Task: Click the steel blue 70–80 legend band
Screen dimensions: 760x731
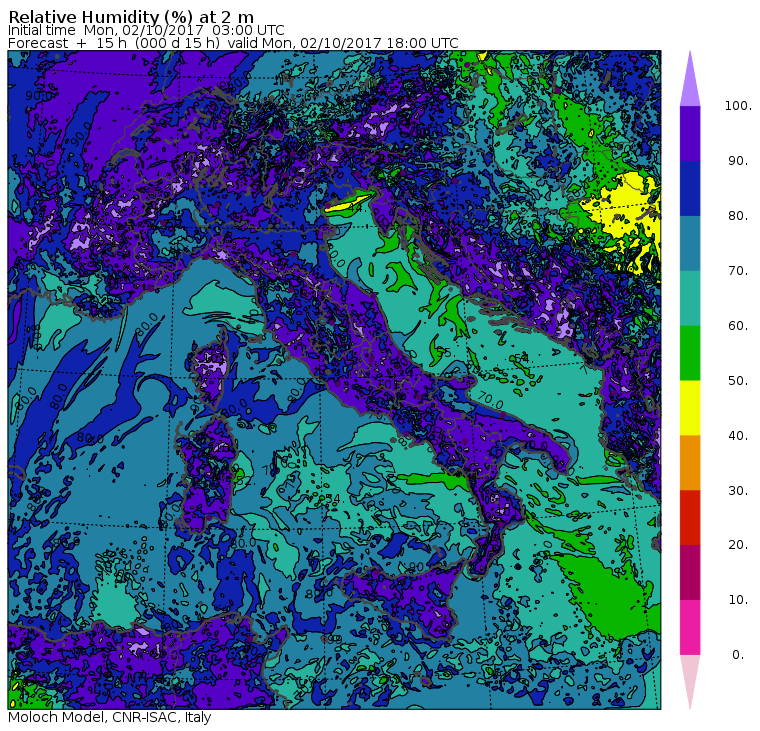Action: point(690,243)
